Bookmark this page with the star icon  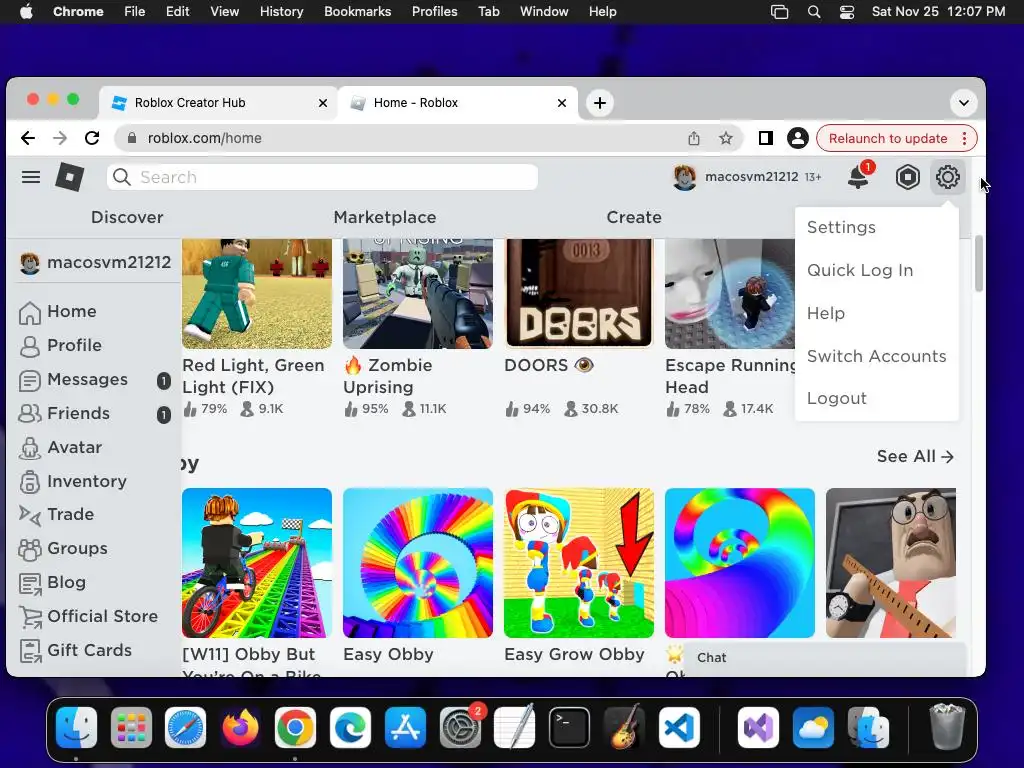pyautogui.click(x=726, y=138)
